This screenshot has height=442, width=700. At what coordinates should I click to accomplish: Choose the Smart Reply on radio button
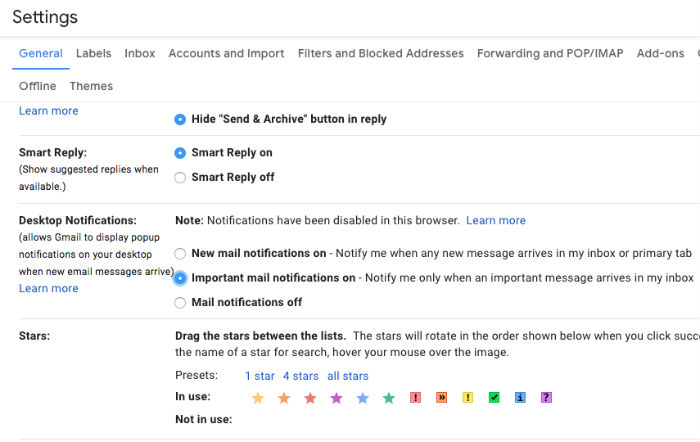(x=180, y=153)
